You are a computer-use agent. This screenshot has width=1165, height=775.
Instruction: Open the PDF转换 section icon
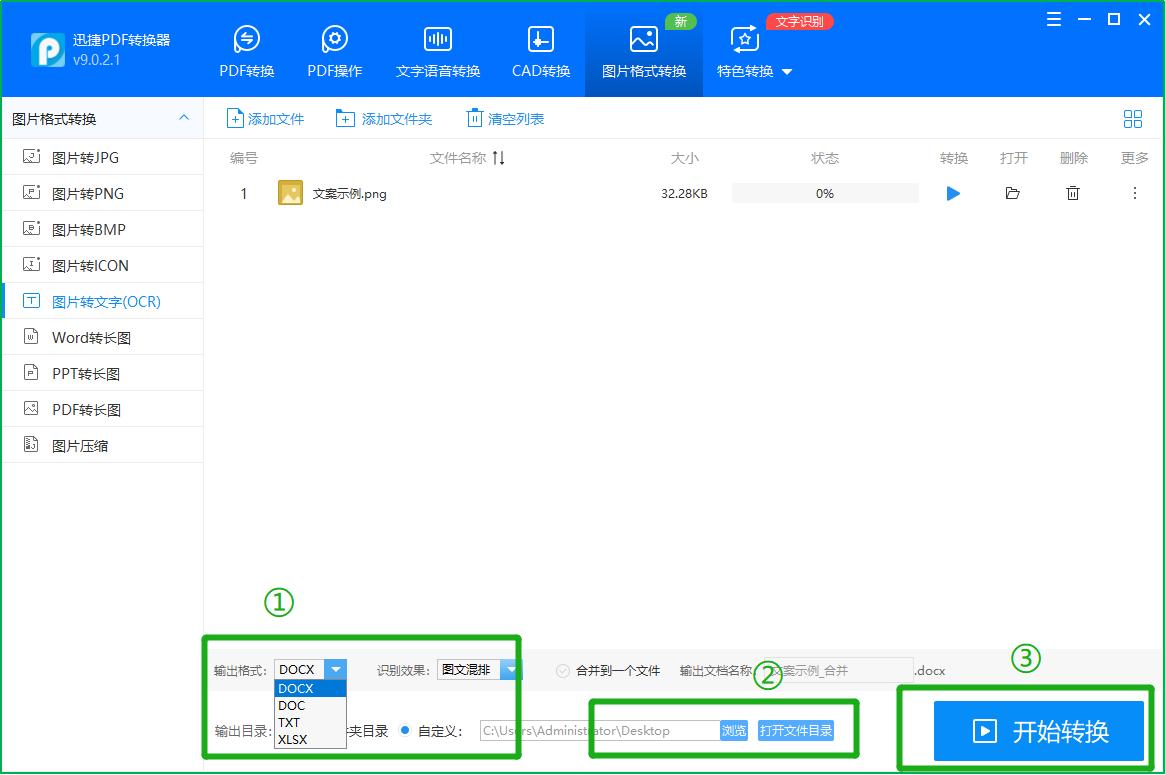coord(245,48)
